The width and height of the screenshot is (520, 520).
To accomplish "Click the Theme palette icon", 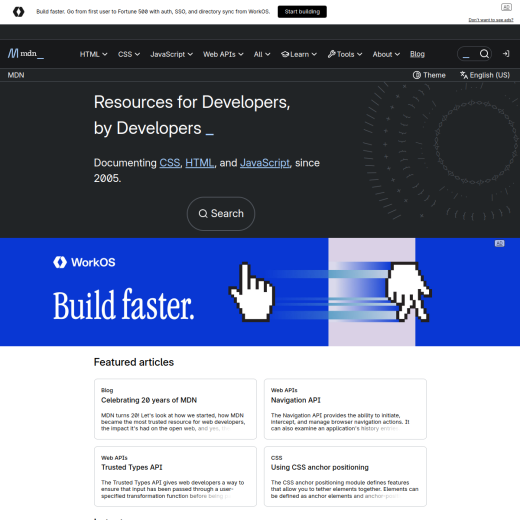I will click(417, 75).
